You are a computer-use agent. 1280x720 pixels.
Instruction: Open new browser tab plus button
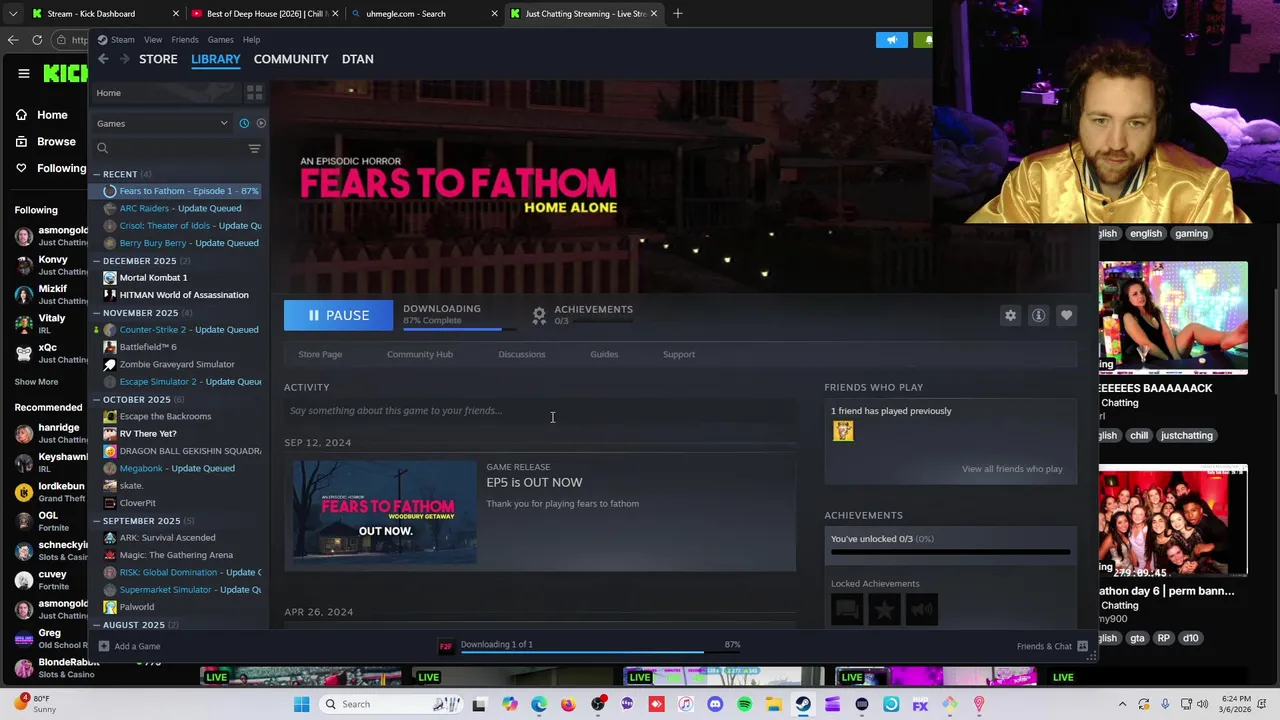pos(677,14)
